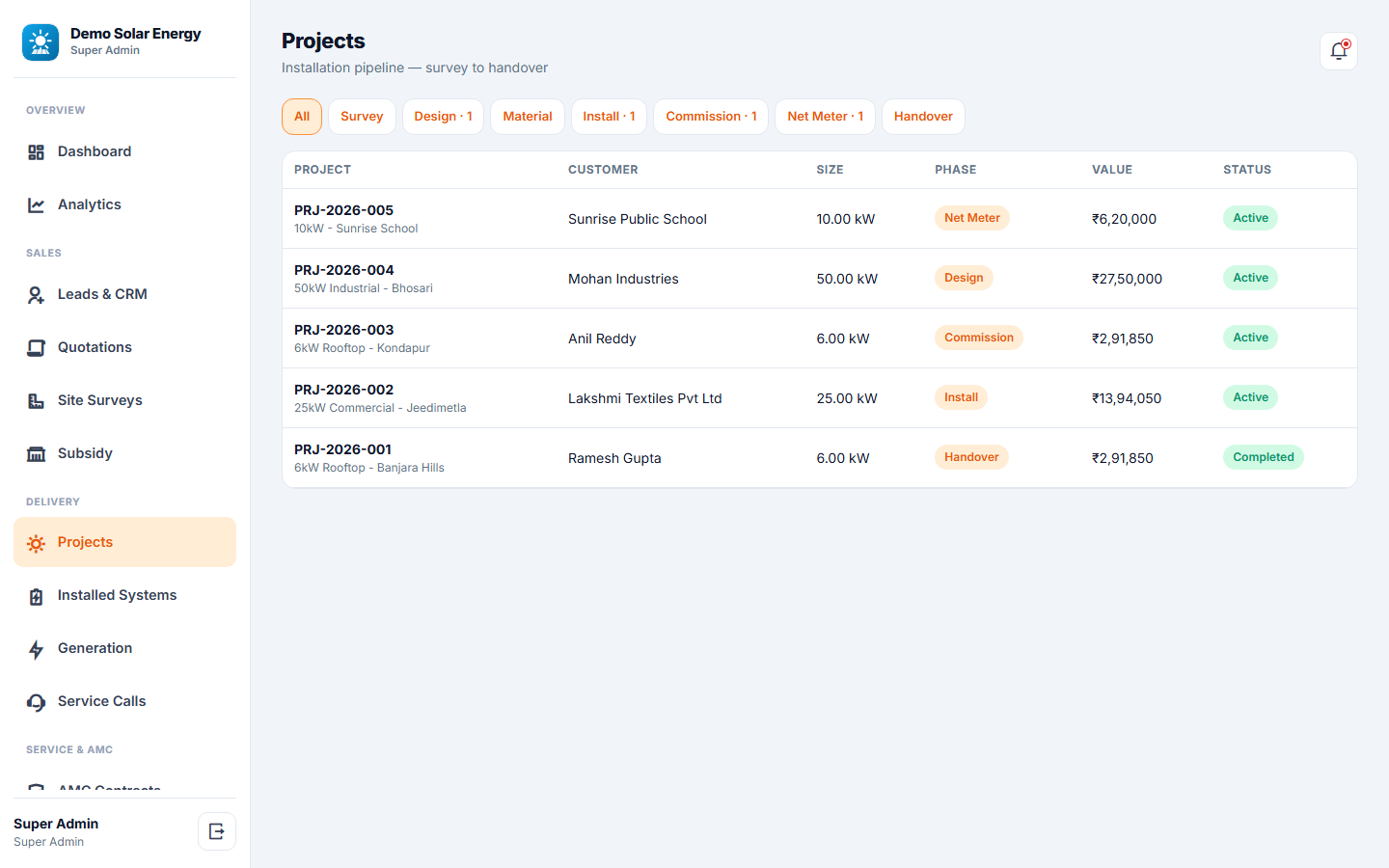Viewport: 1389px width, 868px height.
Task: Click the Dashboard grid icon
Action: [x=37, y=152]
